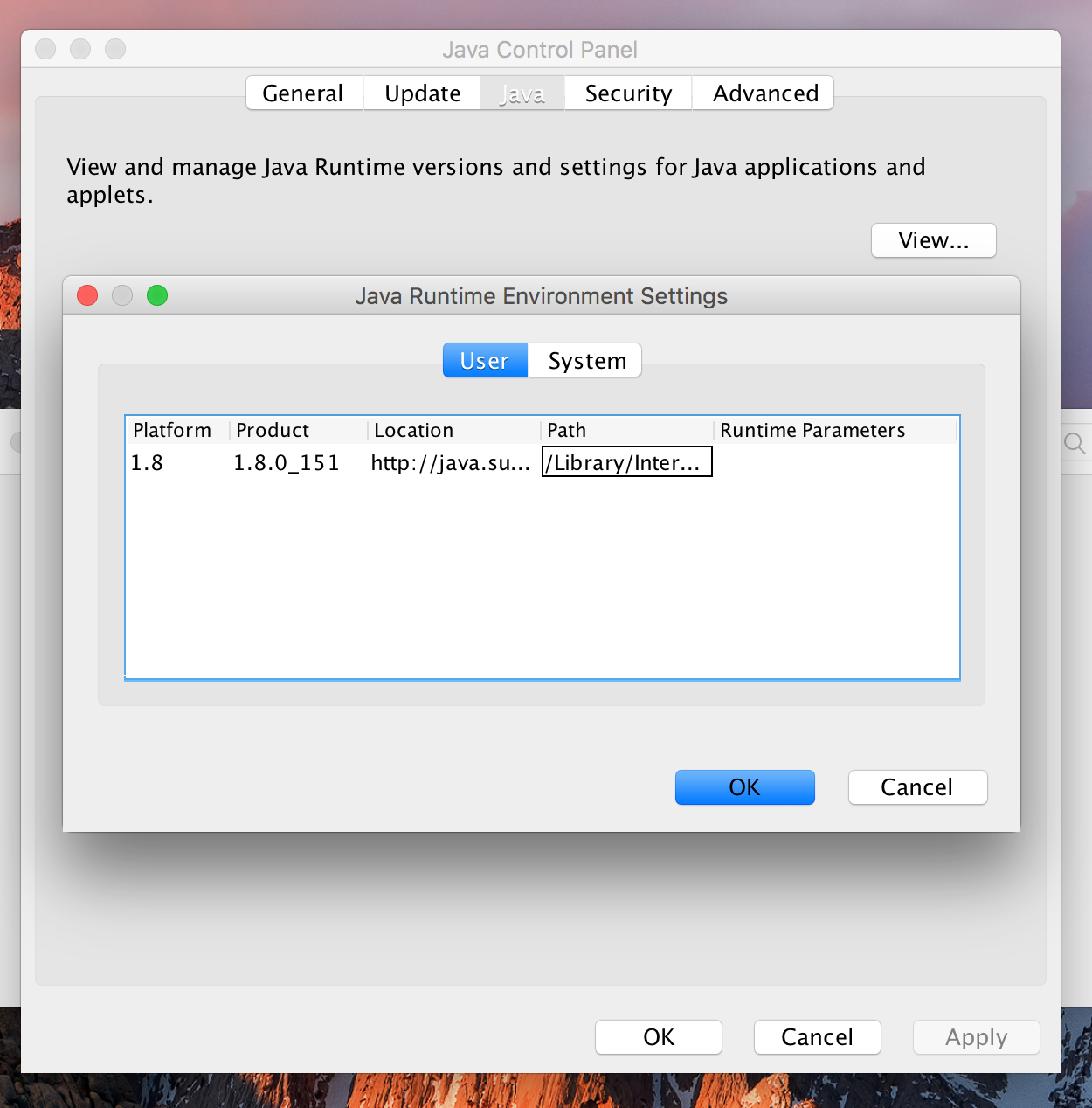The width and height of the screenshot is (1092, 1108).
Task: Switch to the General tab
Action: pyautogui.click(x=303, y=93)
